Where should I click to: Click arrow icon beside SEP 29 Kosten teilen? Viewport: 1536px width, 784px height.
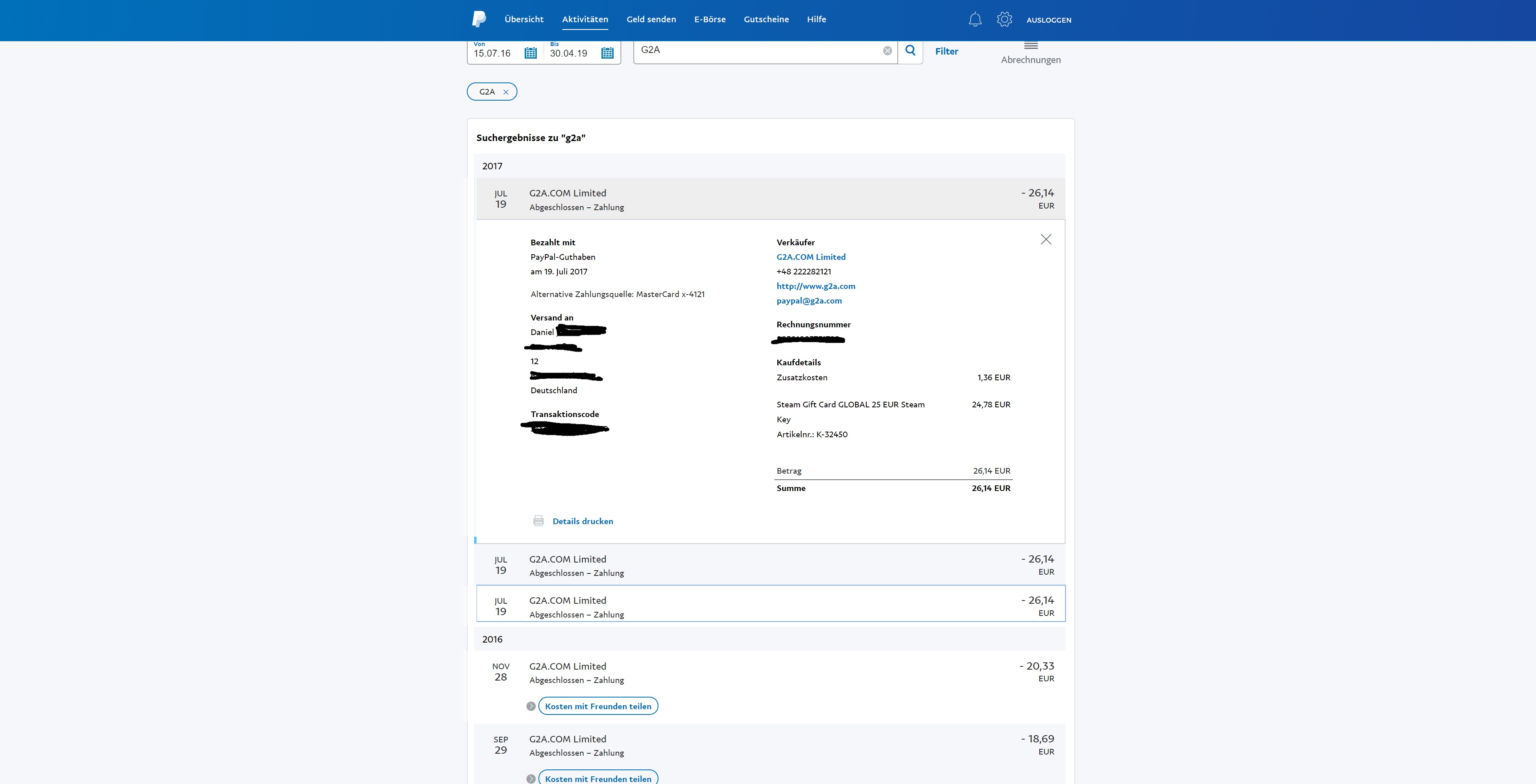[531, 779]
